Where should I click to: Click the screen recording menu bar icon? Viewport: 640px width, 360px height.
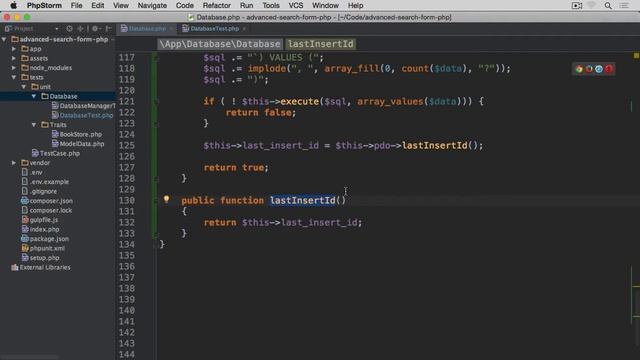(577, 5)
